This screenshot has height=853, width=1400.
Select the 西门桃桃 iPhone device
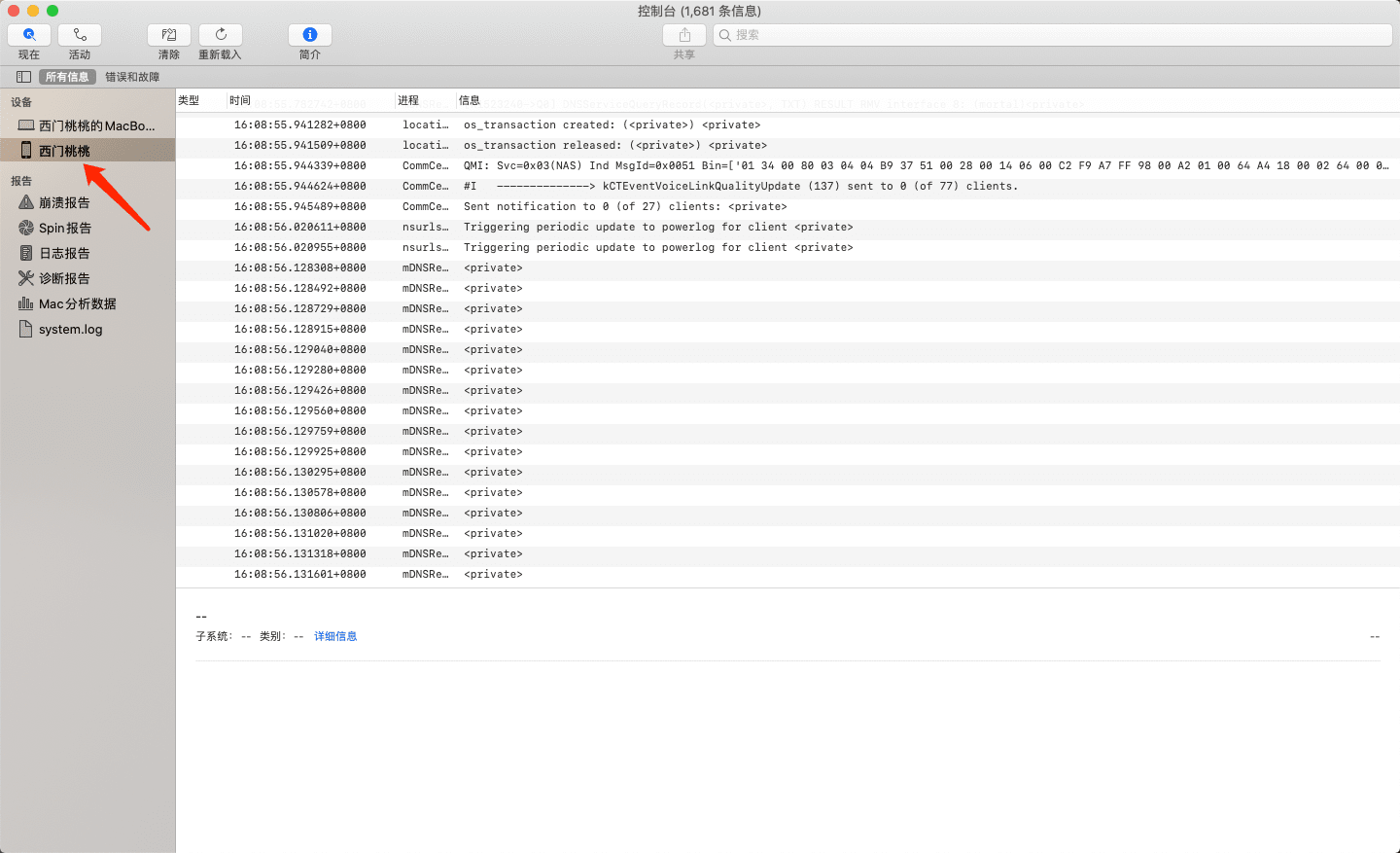64,151
